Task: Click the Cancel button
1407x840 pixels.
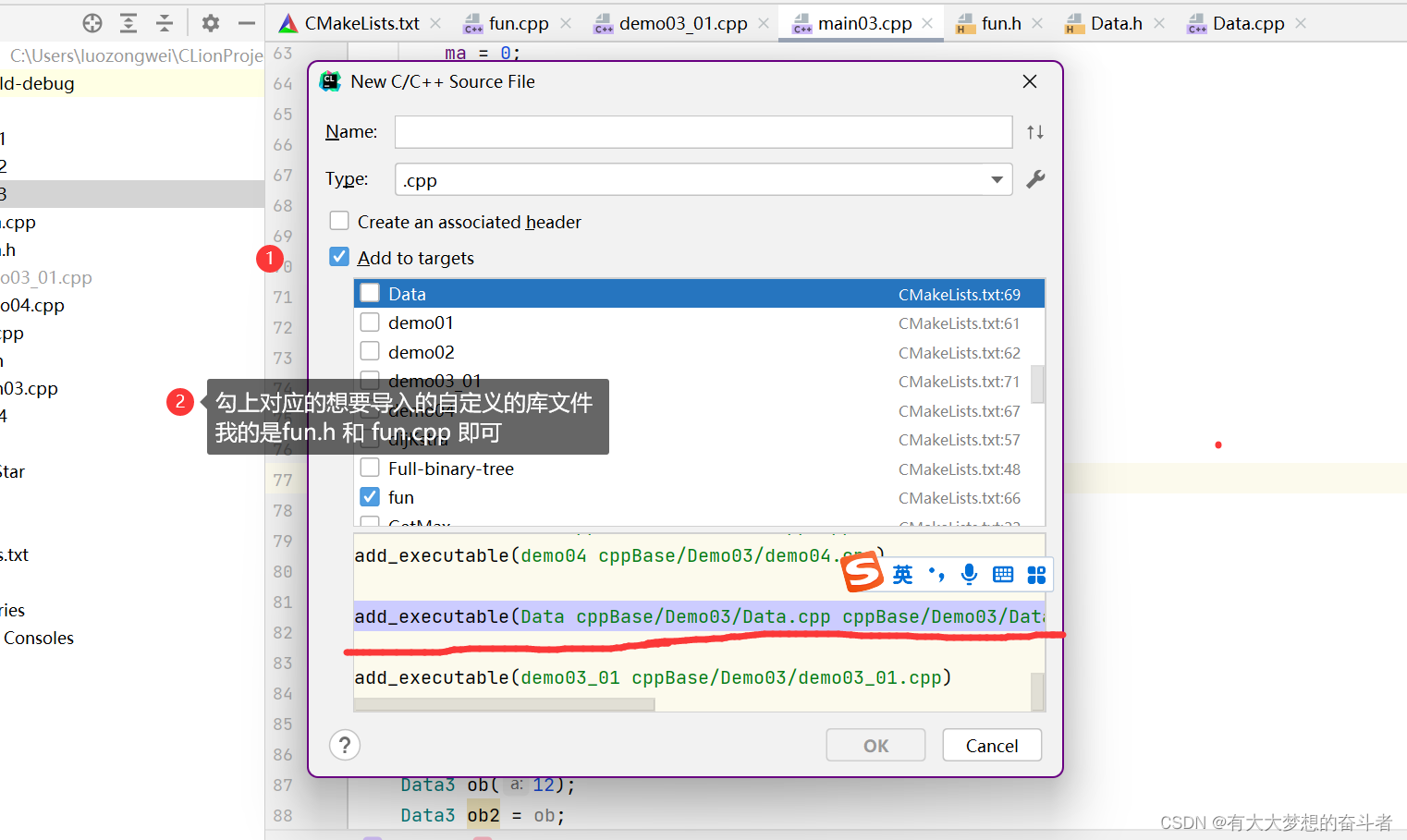Action: (x=992, y=745)
